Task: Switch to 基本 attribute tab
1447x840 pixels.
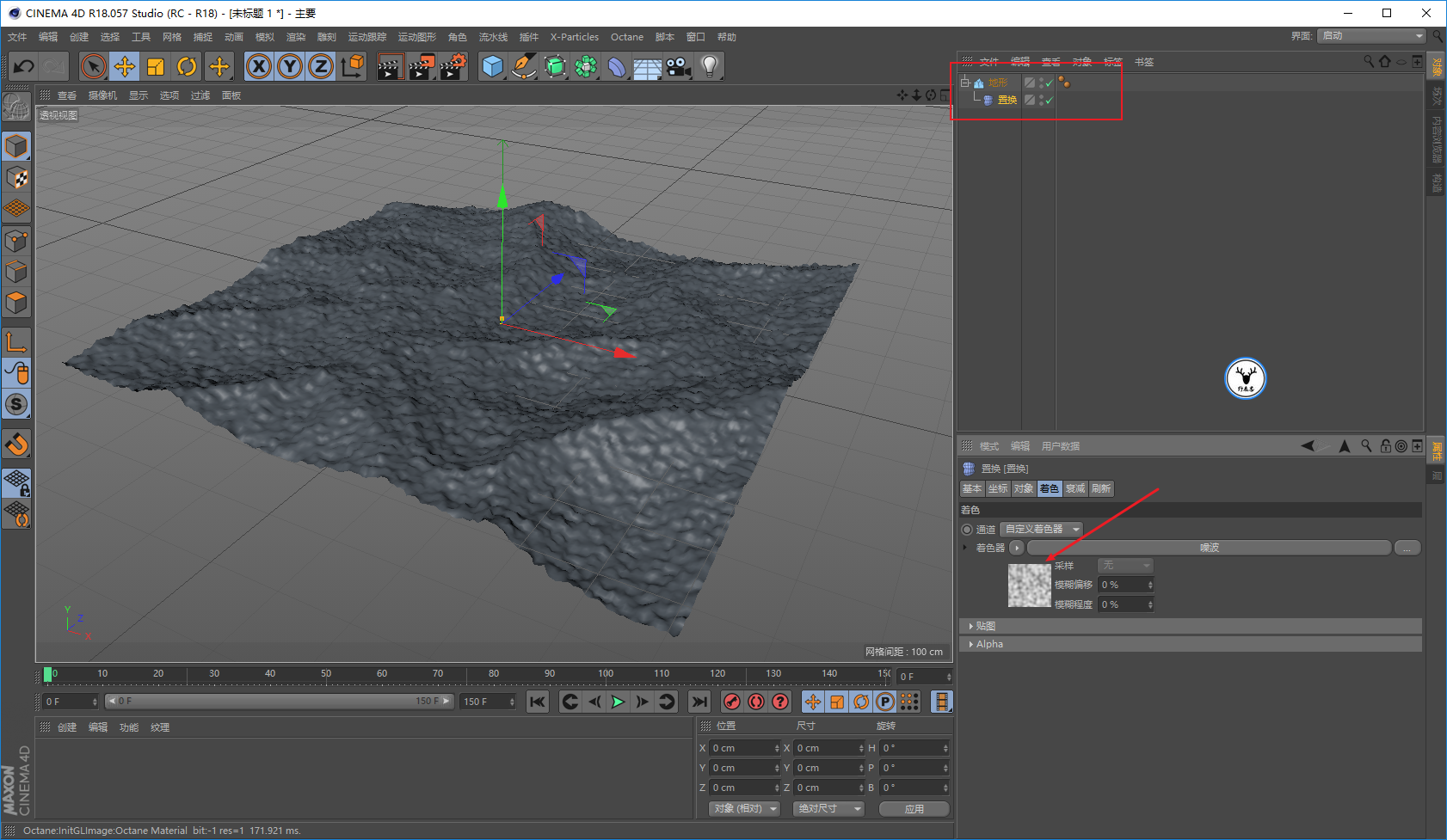Action: point(972,488)
